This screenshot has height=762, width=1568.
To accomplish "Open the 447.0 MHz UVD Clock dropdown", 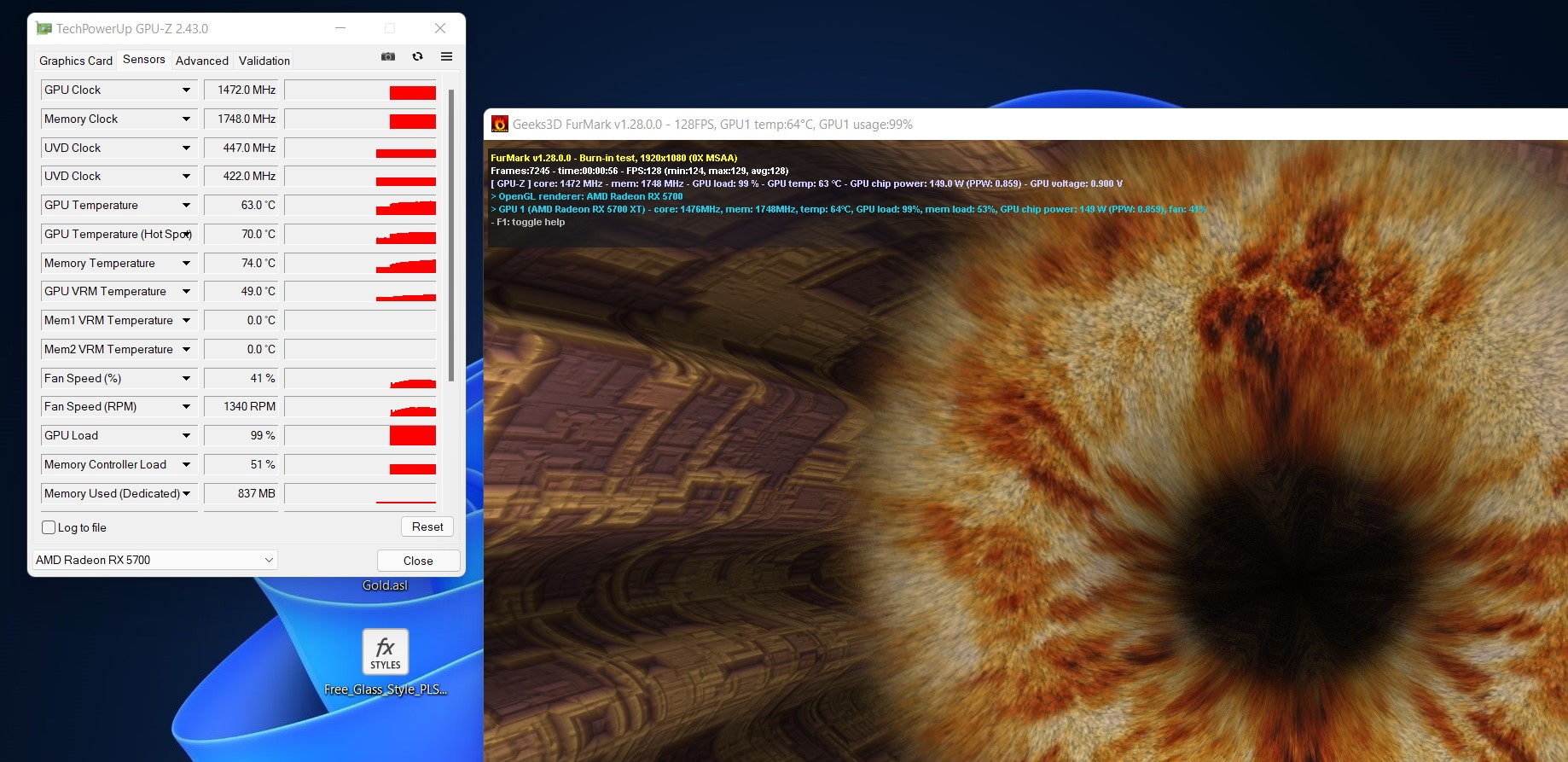I will tap(186, 148).
